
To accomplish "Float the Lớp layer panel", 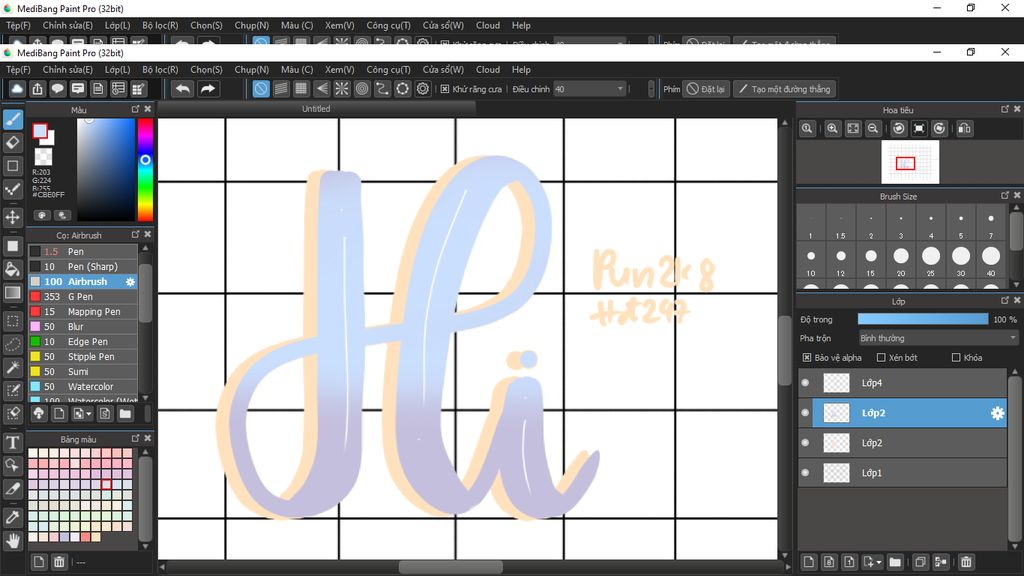I will click(x=1004, y=300).
